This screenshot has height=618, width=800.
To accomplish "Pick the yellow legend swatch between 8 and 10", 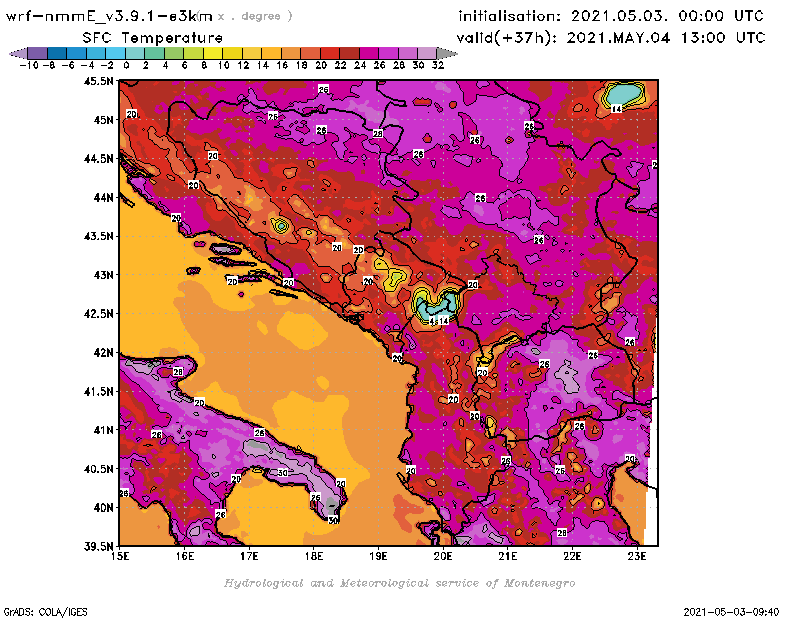I will pyautogui.click(x=213, y=53).
